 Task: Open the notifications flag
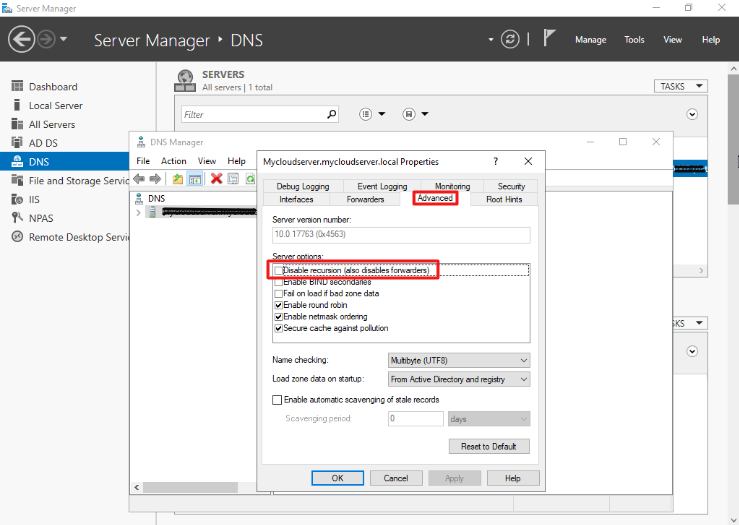click(549, 38)
